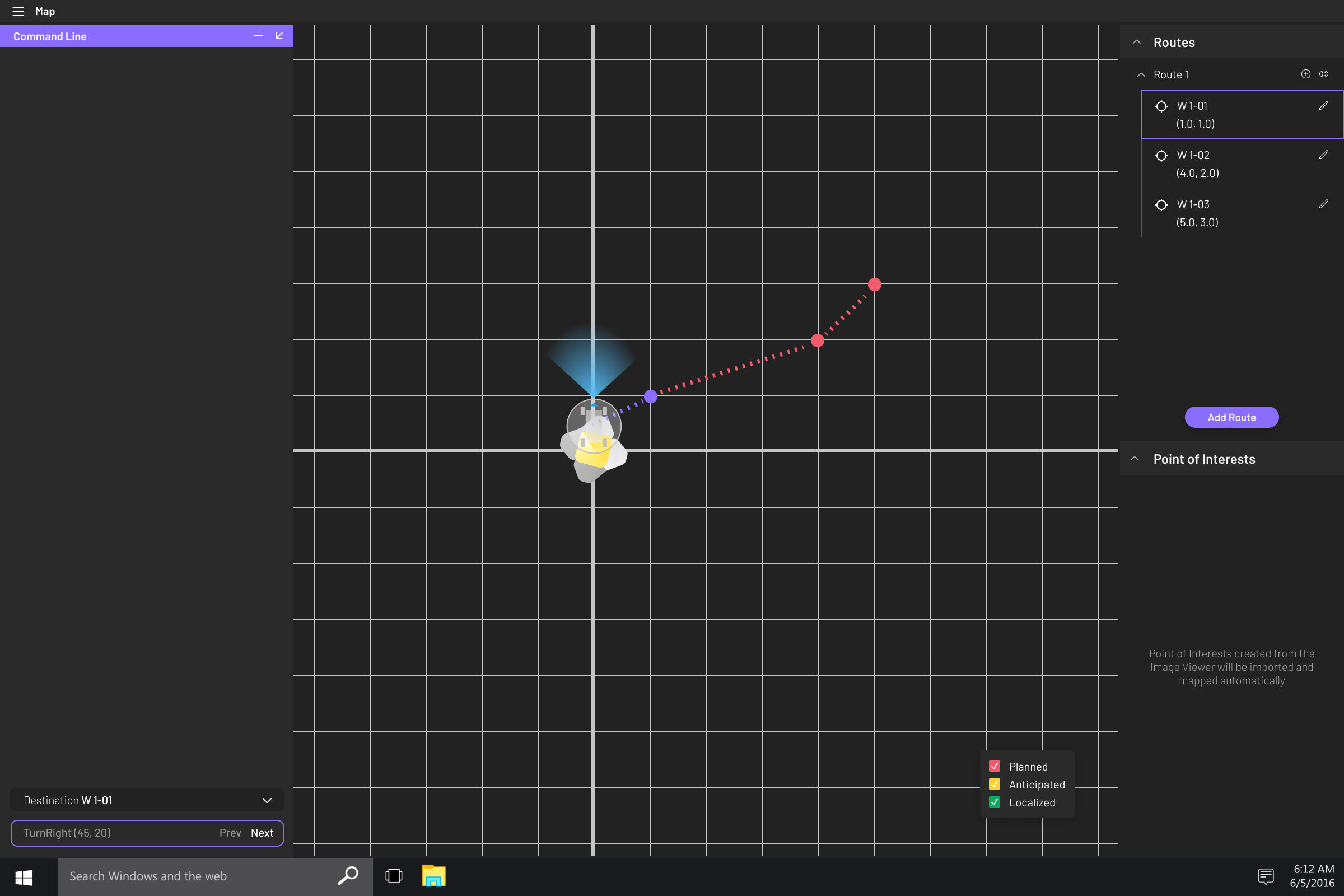Uncheck the Anticipated checkbox in legend
This screenshot has height=896, width=1344.
pos(995,784)
